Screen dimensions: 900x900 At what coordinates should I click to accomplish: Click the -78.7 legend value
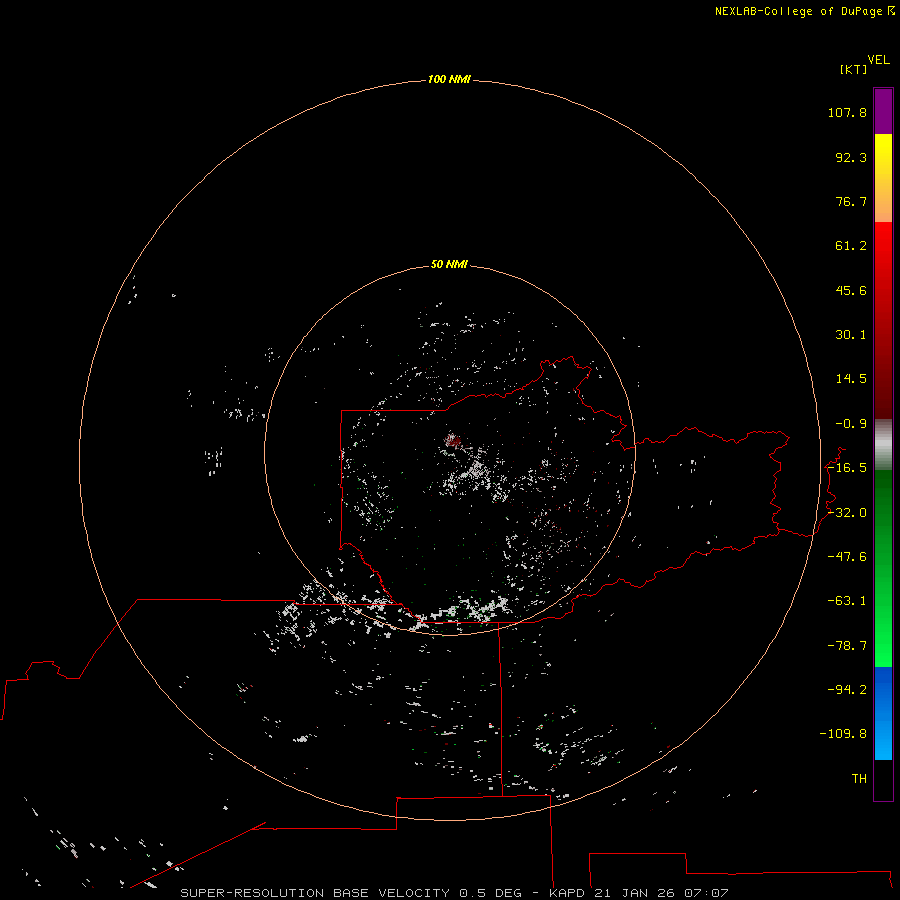(x=847, y=646)
